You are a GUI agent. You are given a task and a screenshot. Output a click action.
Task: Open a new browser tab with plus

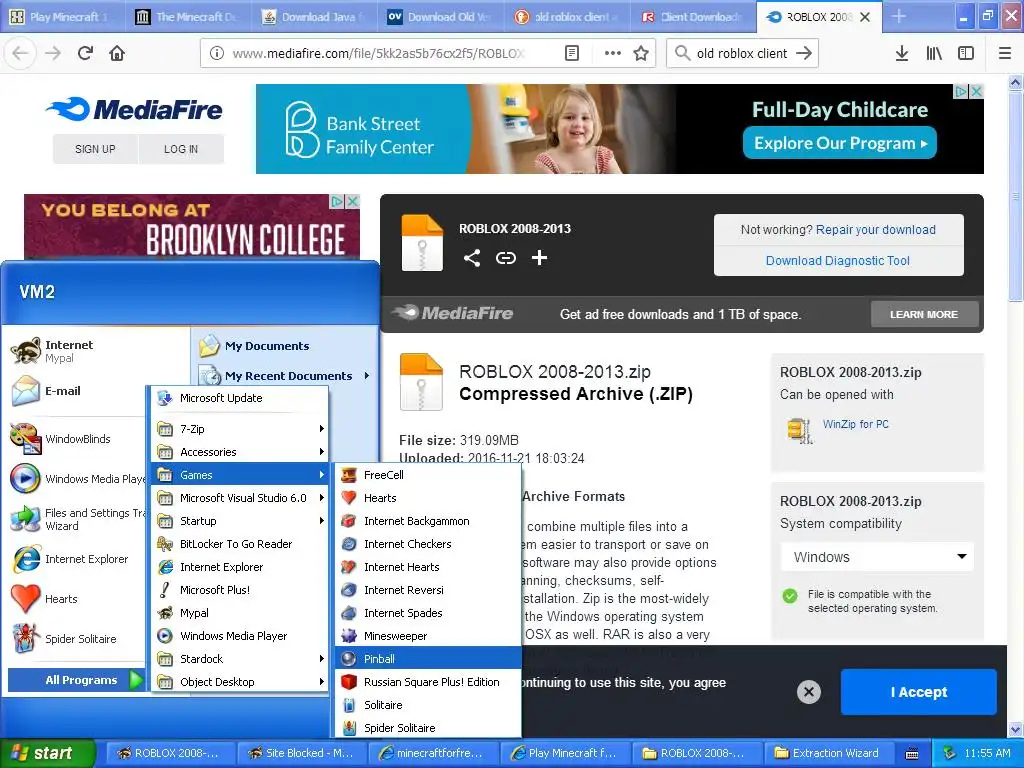(x=899, y=16)
